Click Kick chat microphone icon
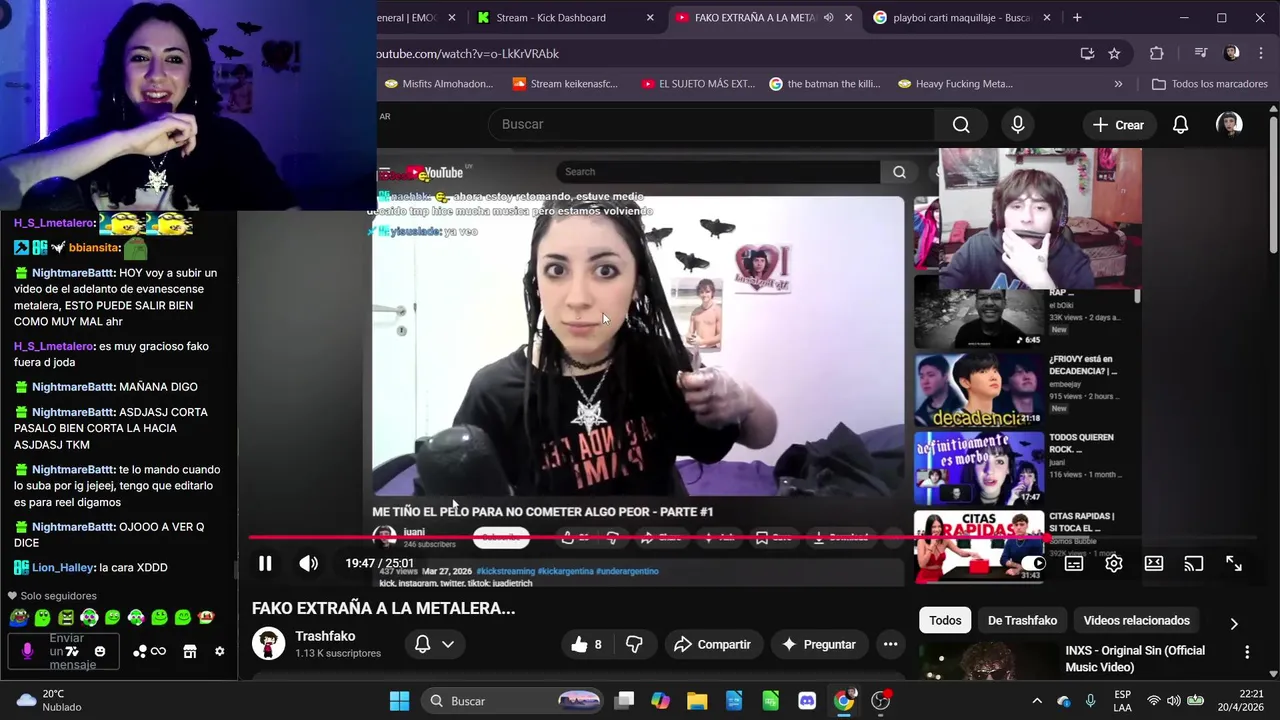The image size is (1280, 720). [x=27, y=652]
